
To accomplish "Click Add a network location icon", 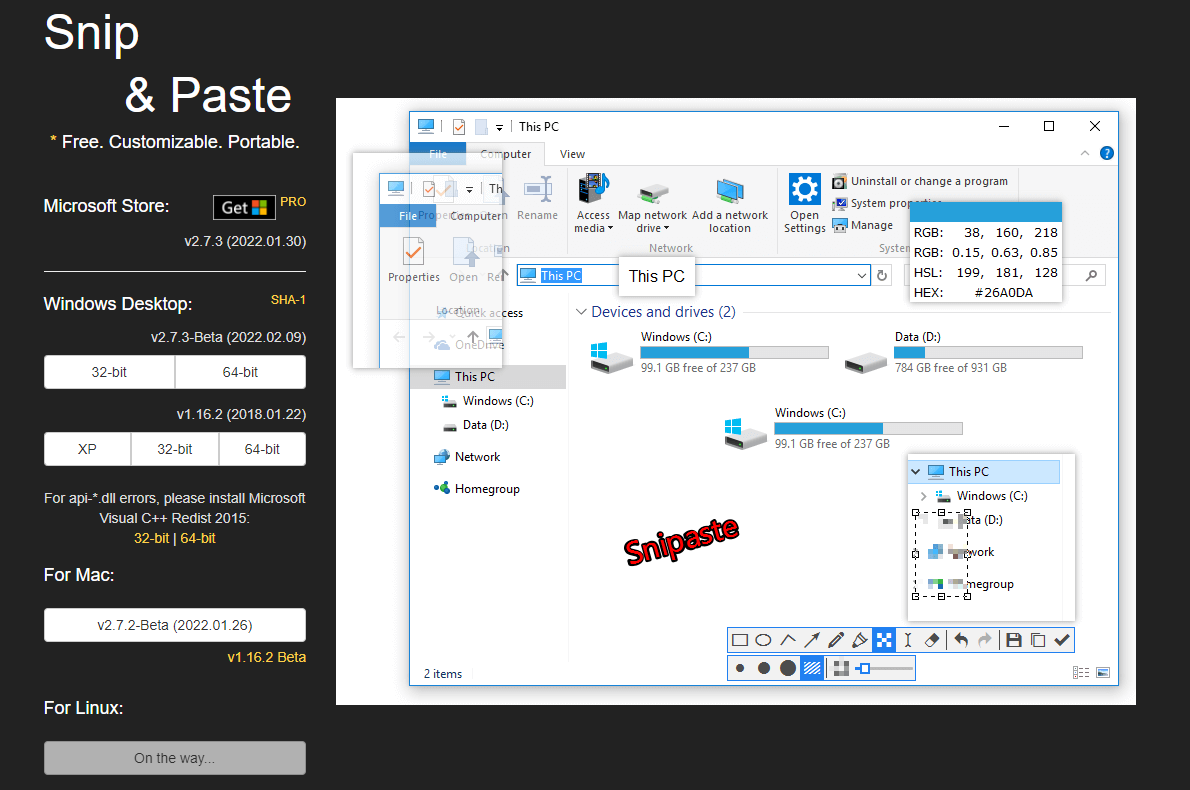I will coord(729,191).
